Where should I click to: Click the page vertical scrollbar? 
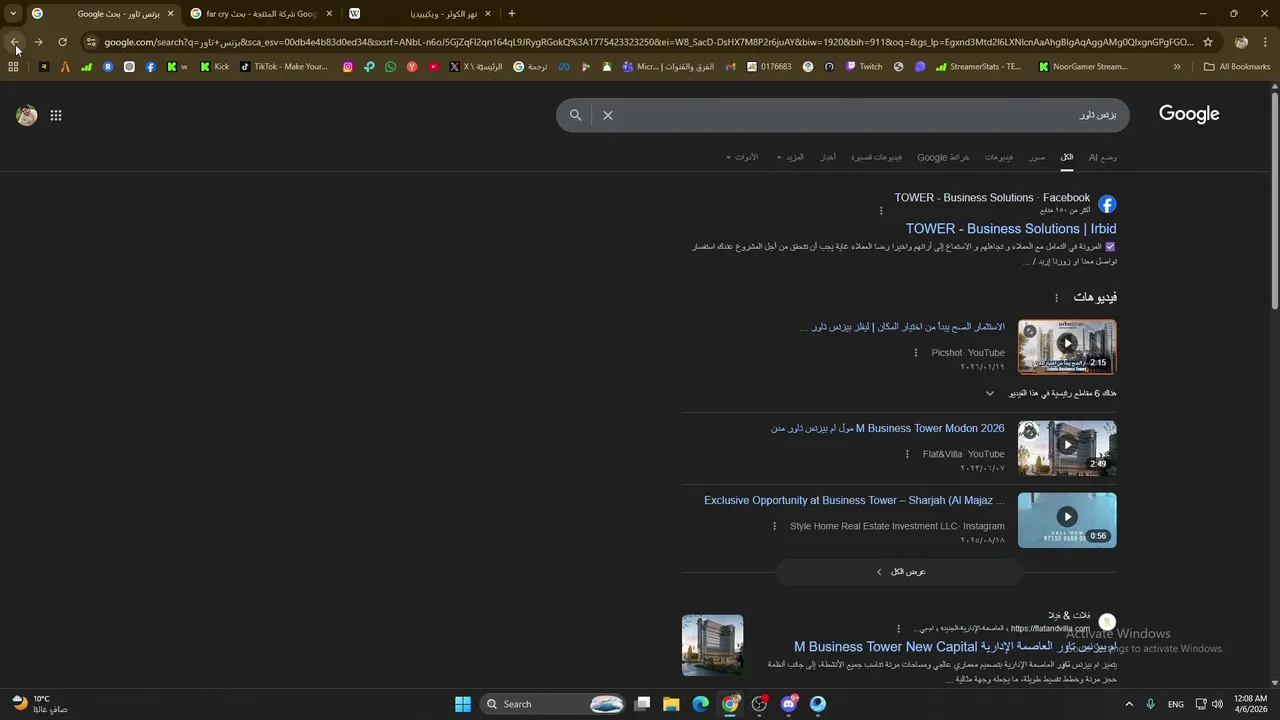[x=1275, y=200]
